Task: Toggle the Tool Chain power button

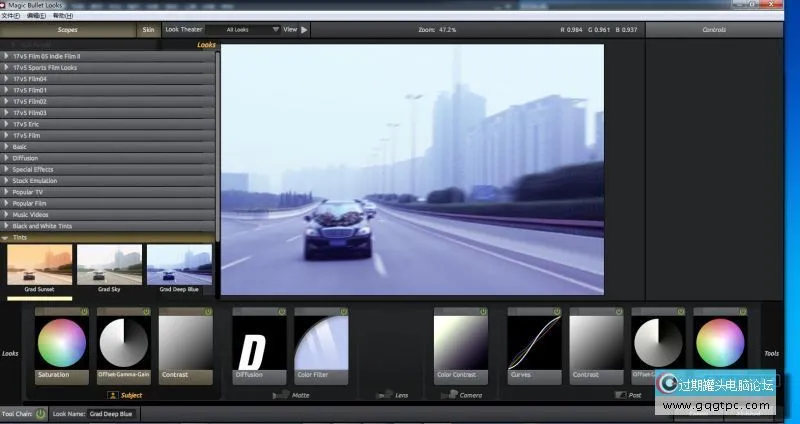Action: tap(41, 413)
